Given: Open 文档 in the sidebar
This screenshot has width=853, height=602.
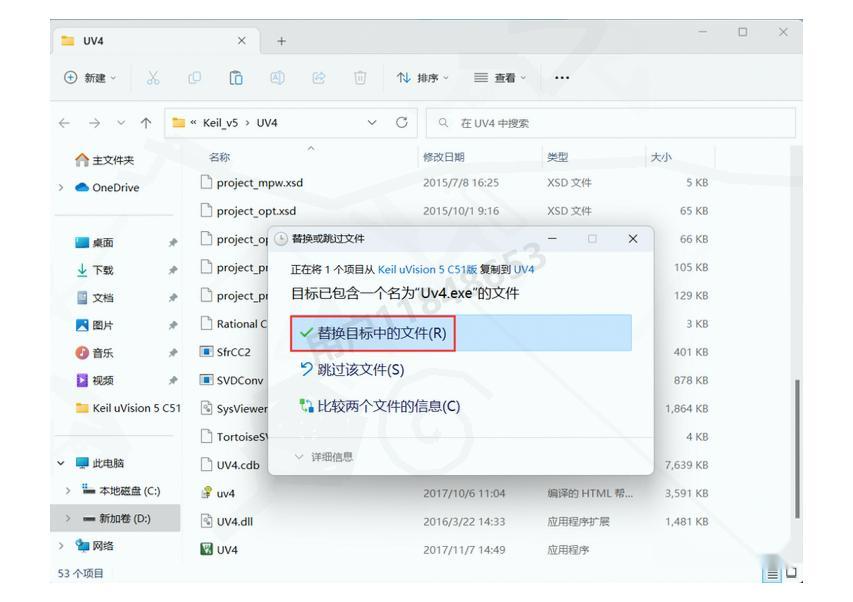Looking at the screenshot, I should [95, 297].
